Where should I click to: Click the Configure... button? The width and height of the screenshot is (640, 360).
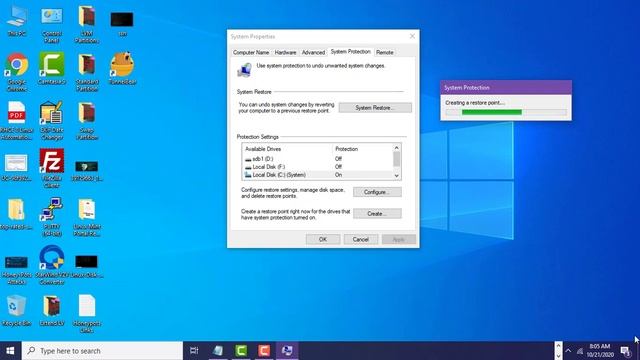(377, 192)
